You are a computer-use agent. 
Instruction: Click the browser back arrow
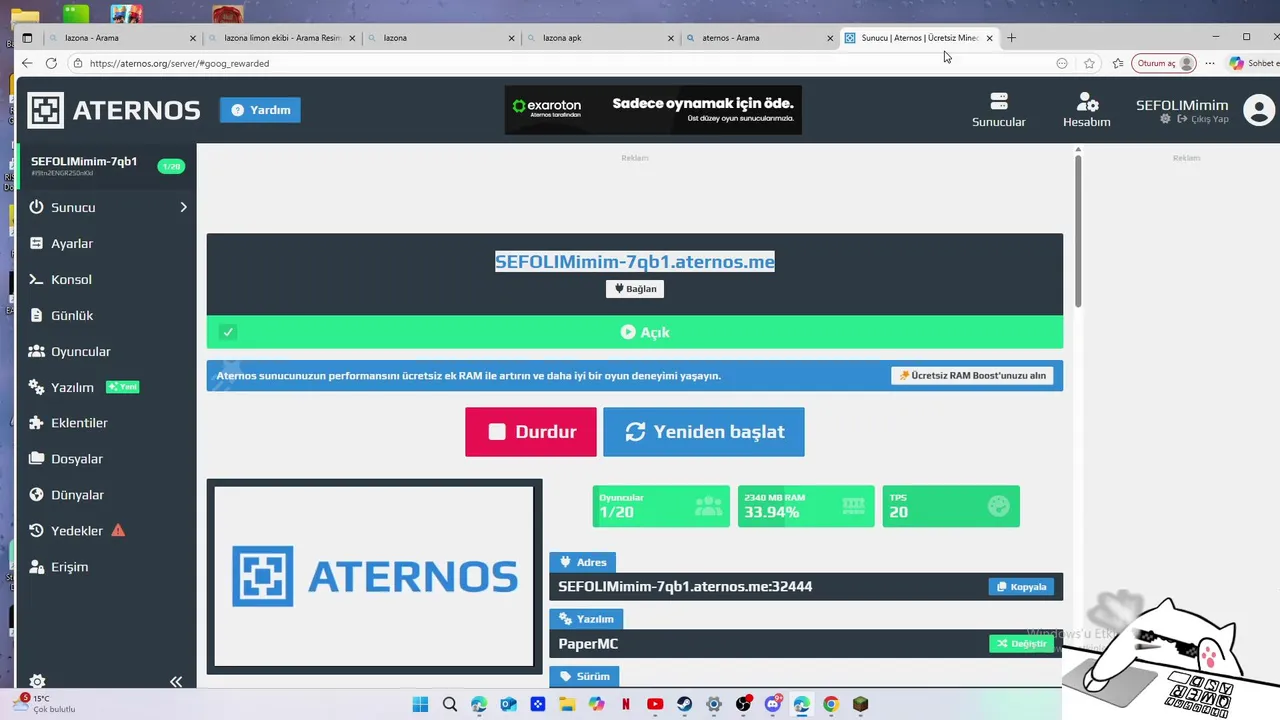pos(27,63)
